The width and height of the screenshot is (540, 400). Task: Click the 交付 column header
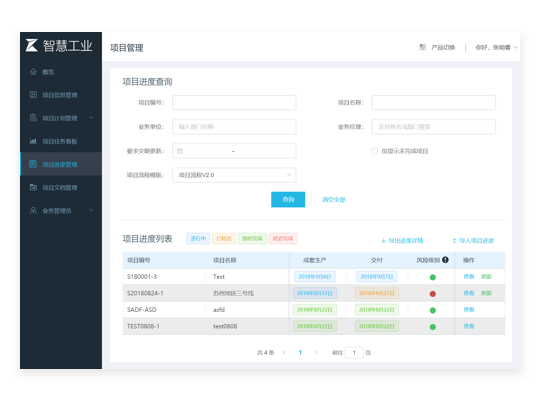coord(377,260)
